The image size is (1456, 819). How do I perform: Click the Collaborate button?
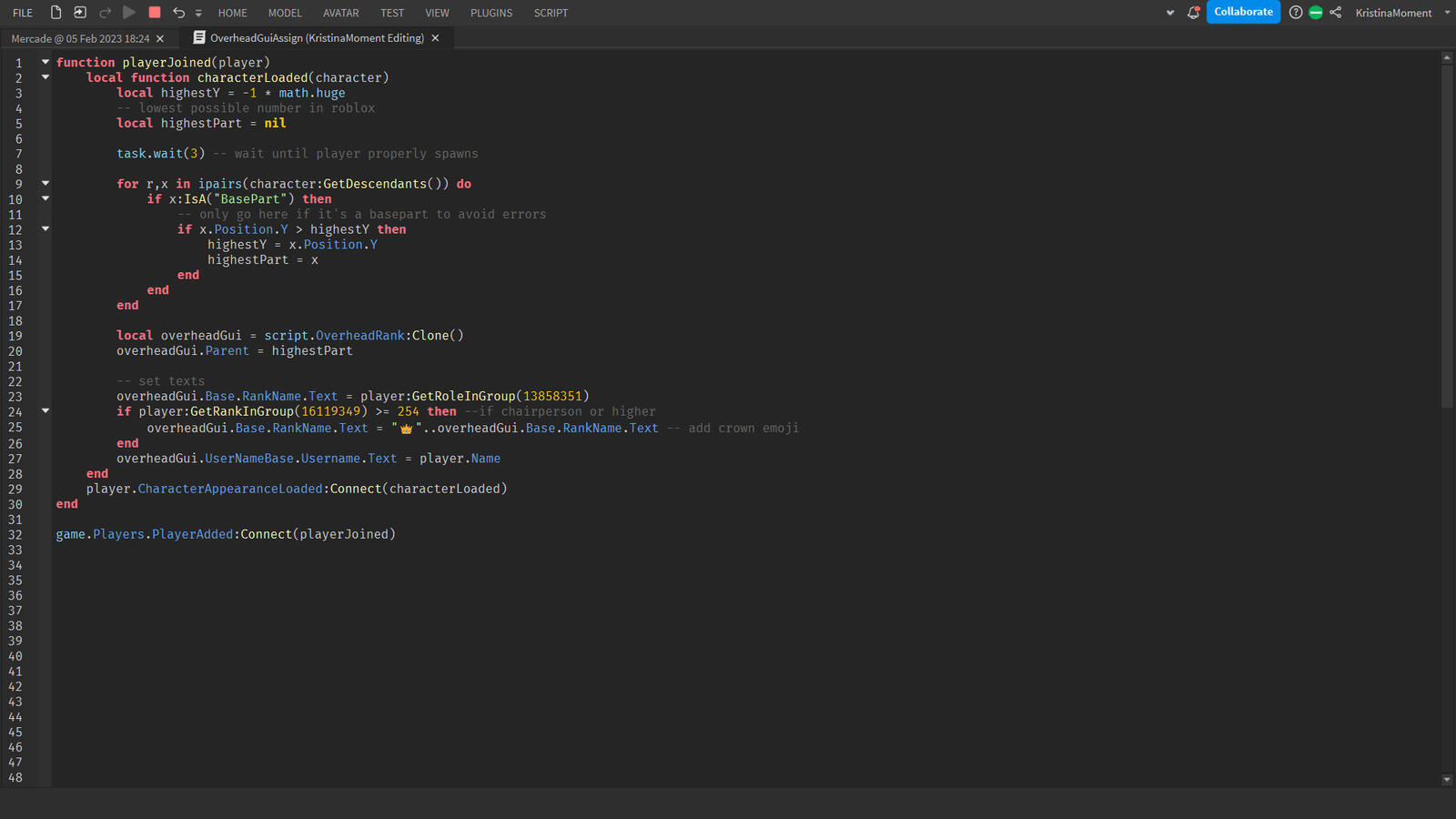pyautogui.click(x=1243, y=12)
